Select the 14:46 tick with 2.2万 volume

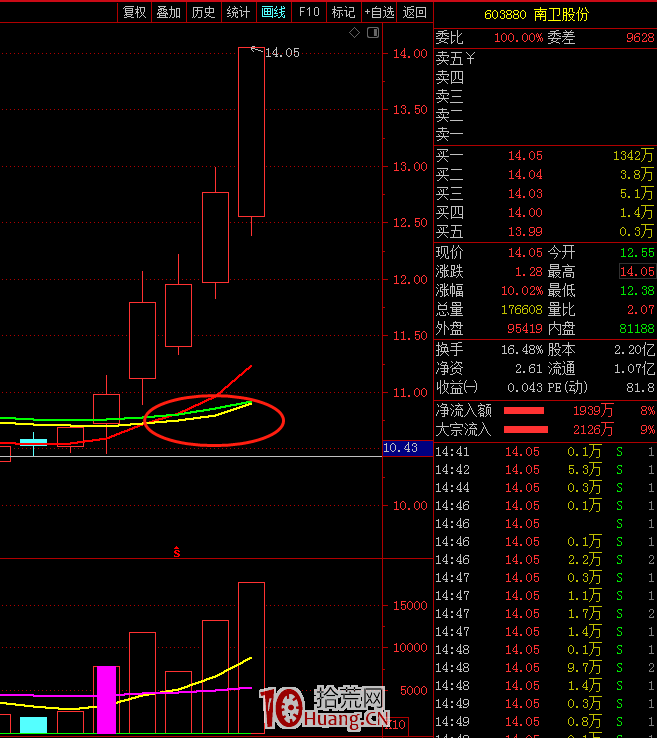[545, 560]
